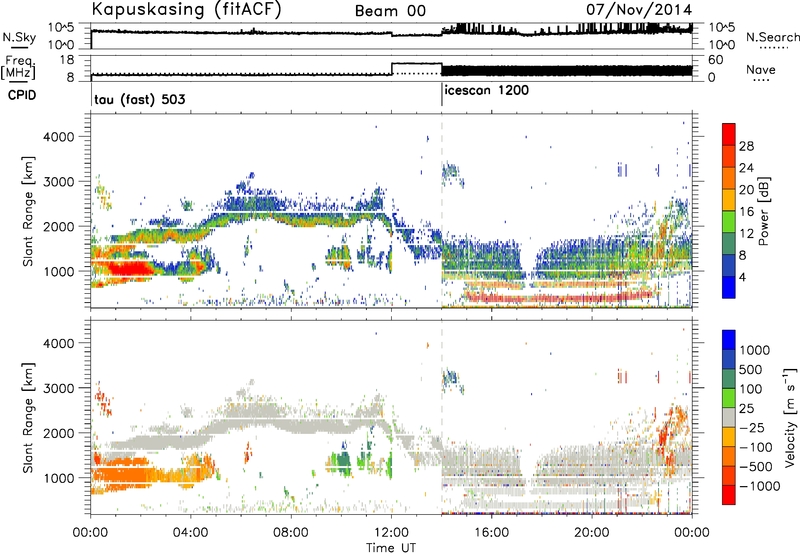Click the 'Kapuskasing (fitACF)' title text

coord(186,9)
